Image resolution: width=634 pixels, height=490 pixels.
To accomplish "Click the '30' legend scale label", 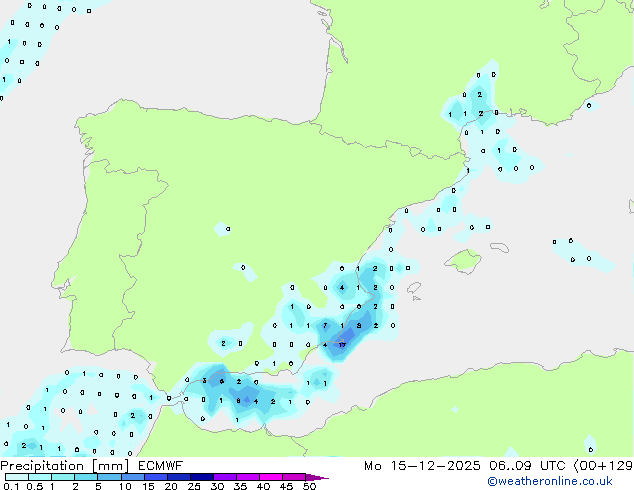I will click(217, 486).
